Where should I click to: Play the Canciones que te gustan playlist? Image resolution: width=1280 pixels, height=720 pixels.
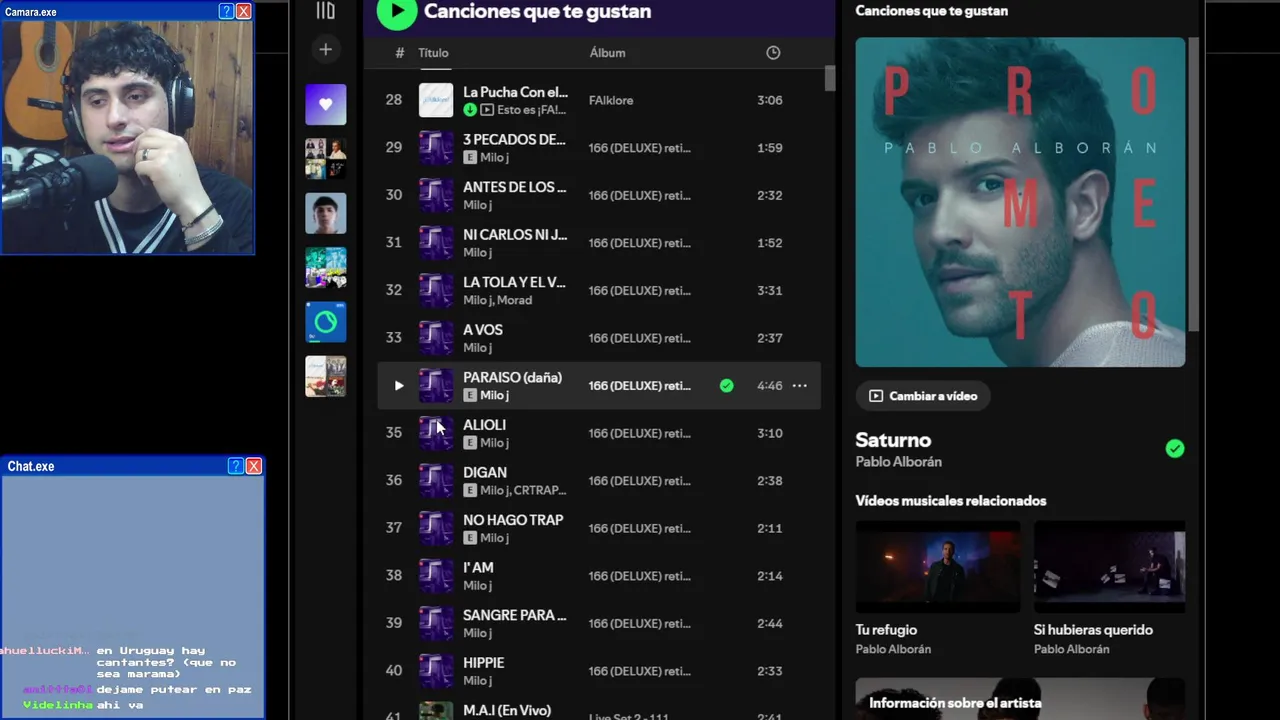click(397, 11)
